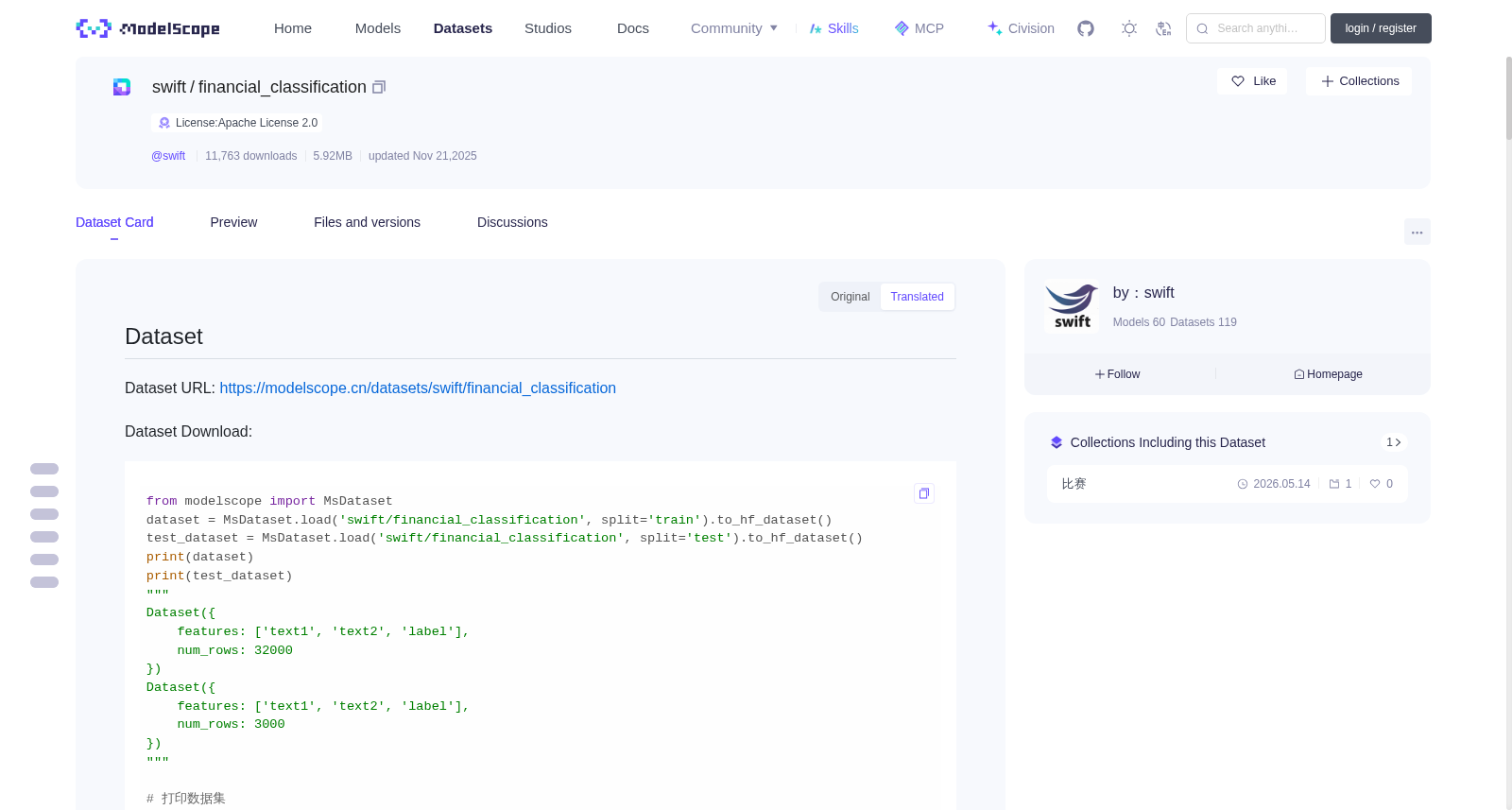
Task: Click the 'Collections Including this Dataset' title
Action: click(1168, 442)
